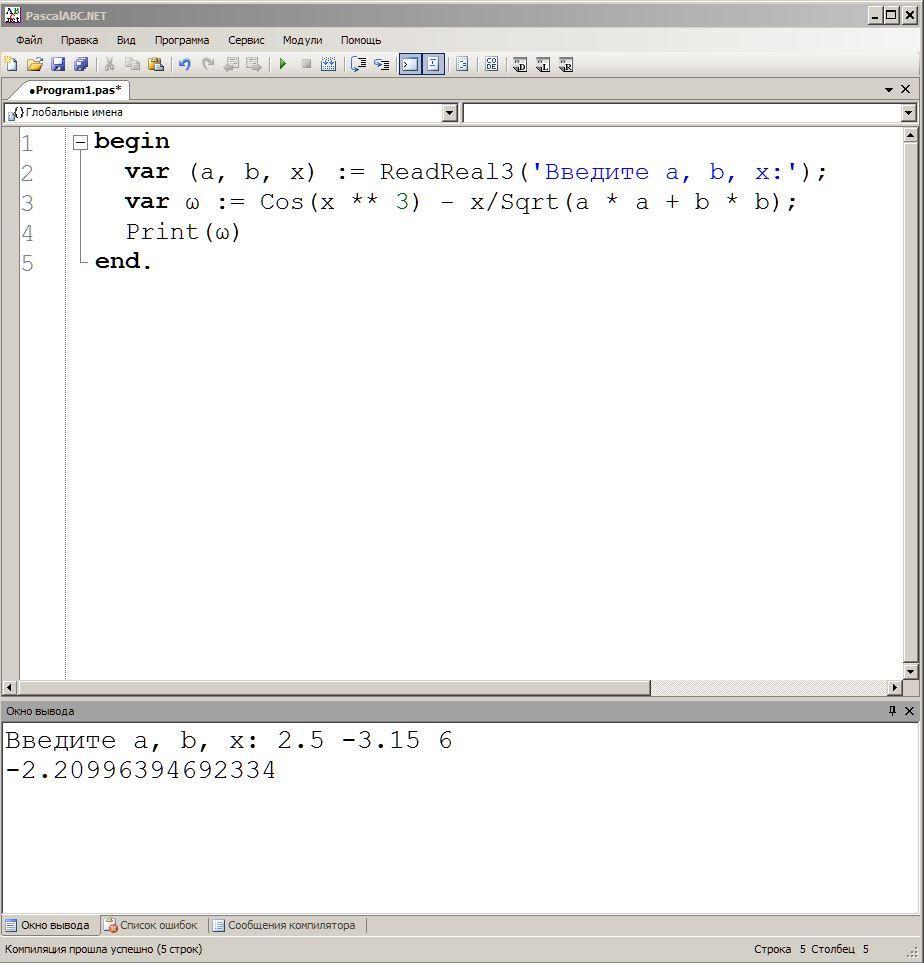
Task: Switch to the Список ошибок tab
Action: point(151,925)
